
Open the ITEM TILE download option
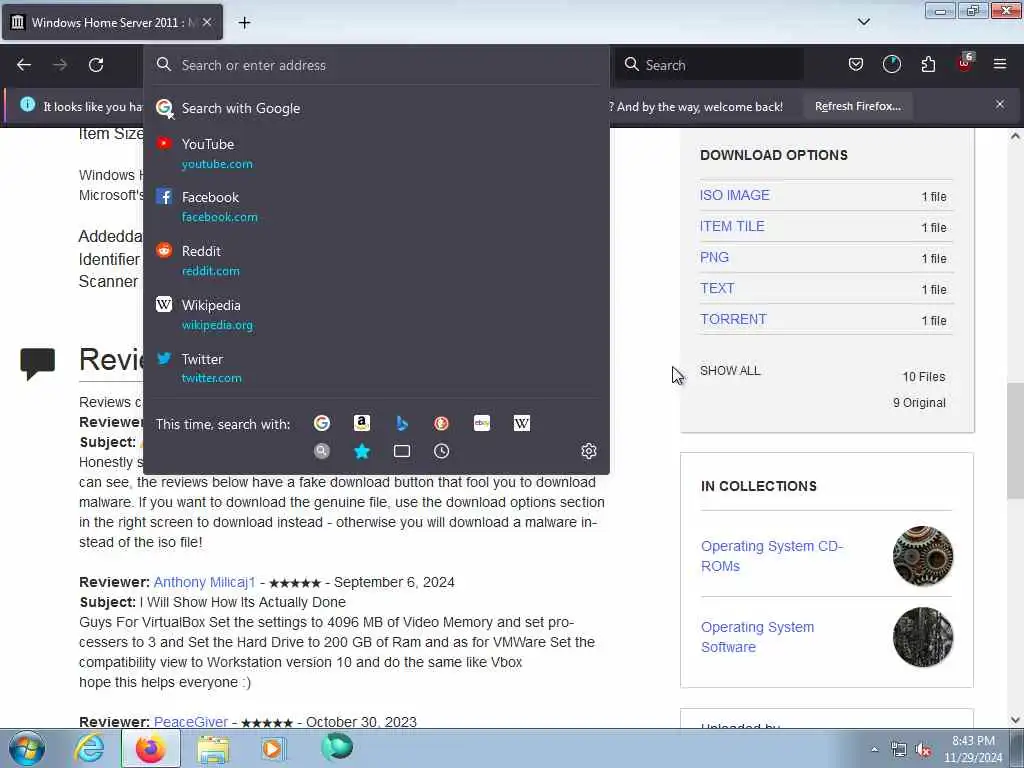(732, 226)
